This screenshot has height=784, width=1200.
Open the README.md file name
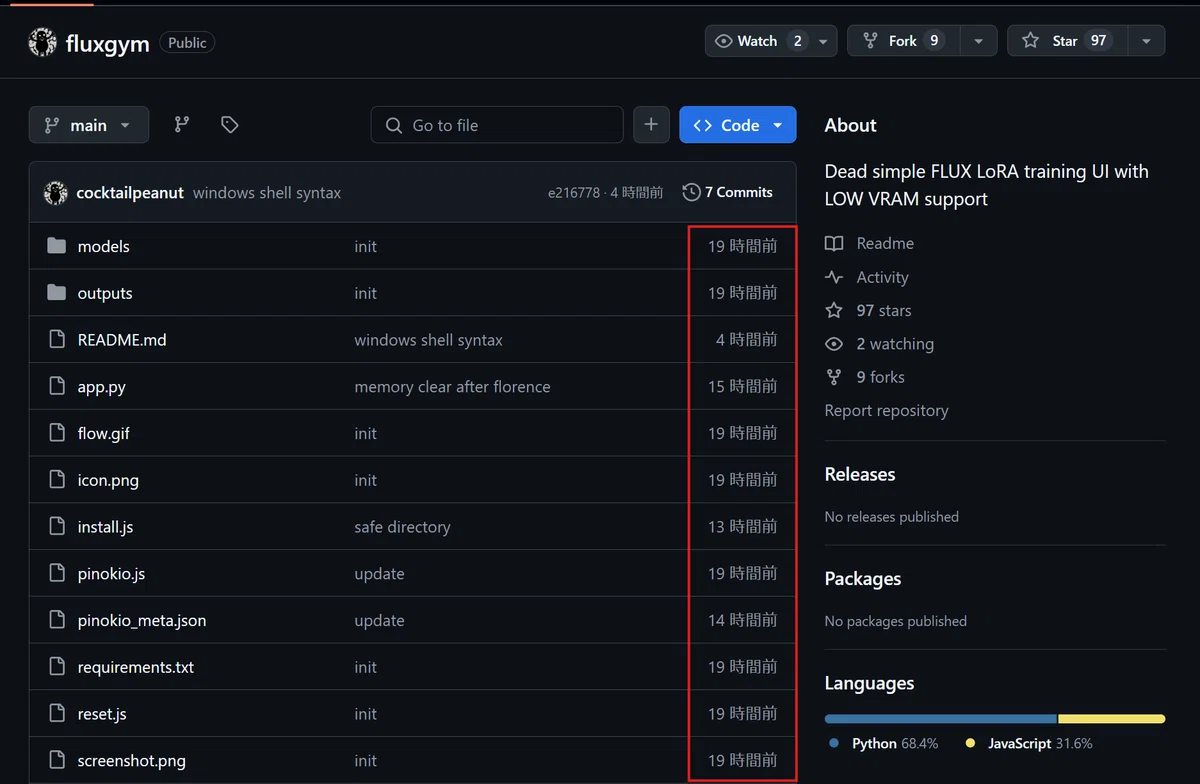pyautogui.click(x=122, y=340)
